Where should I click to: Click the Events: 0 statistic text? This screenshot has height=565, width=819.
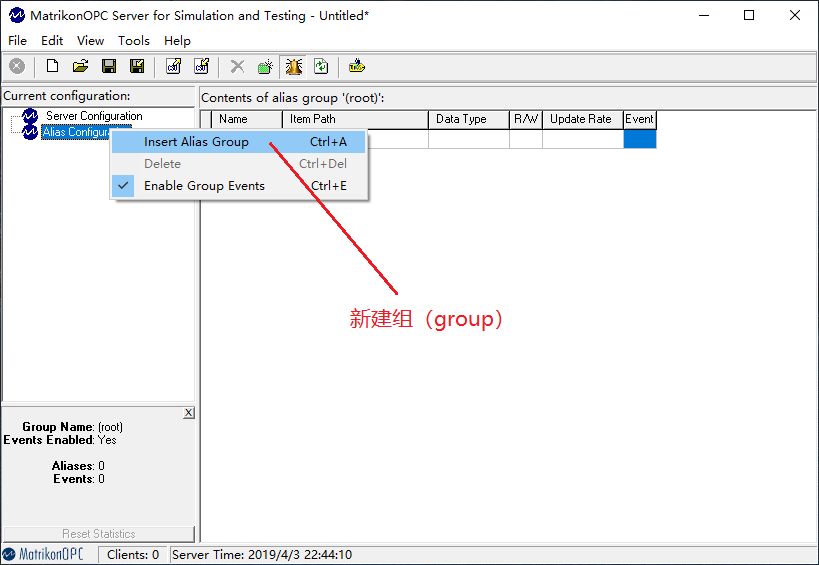[79, 479]
